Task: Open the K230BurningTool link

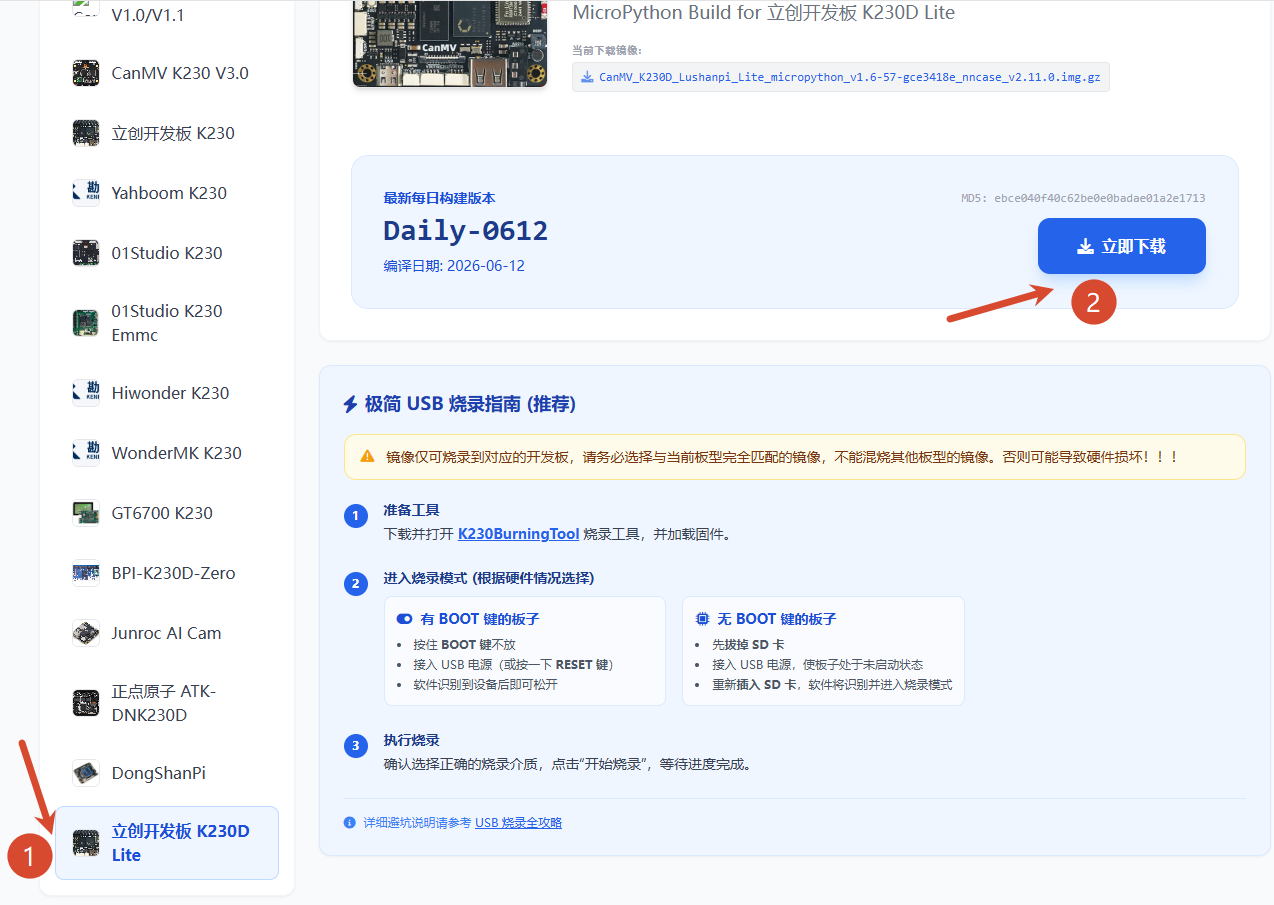Action: 518,534
